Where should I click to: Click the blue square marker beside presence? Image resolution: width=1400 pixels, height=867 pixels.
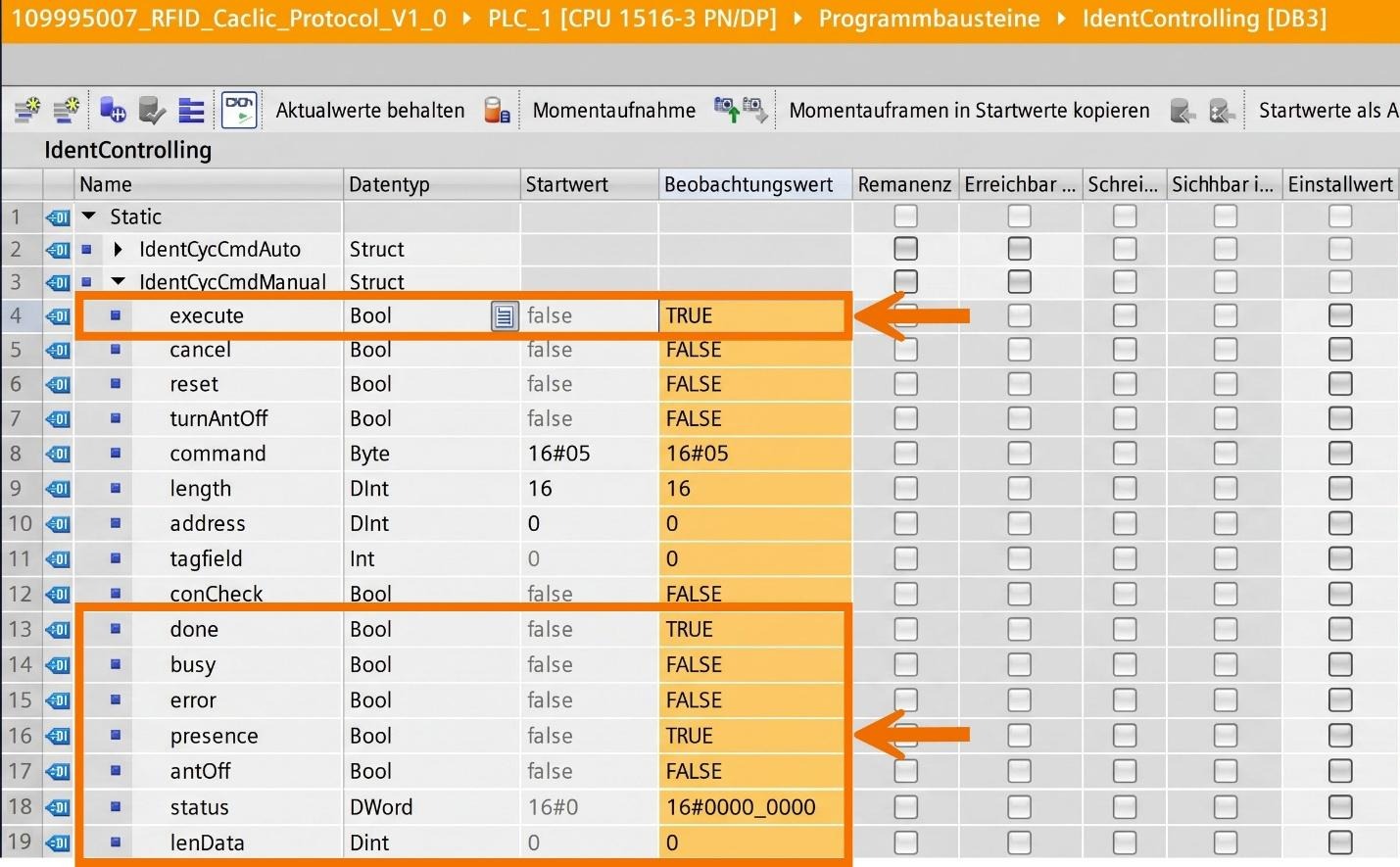(x=115, y=736)
